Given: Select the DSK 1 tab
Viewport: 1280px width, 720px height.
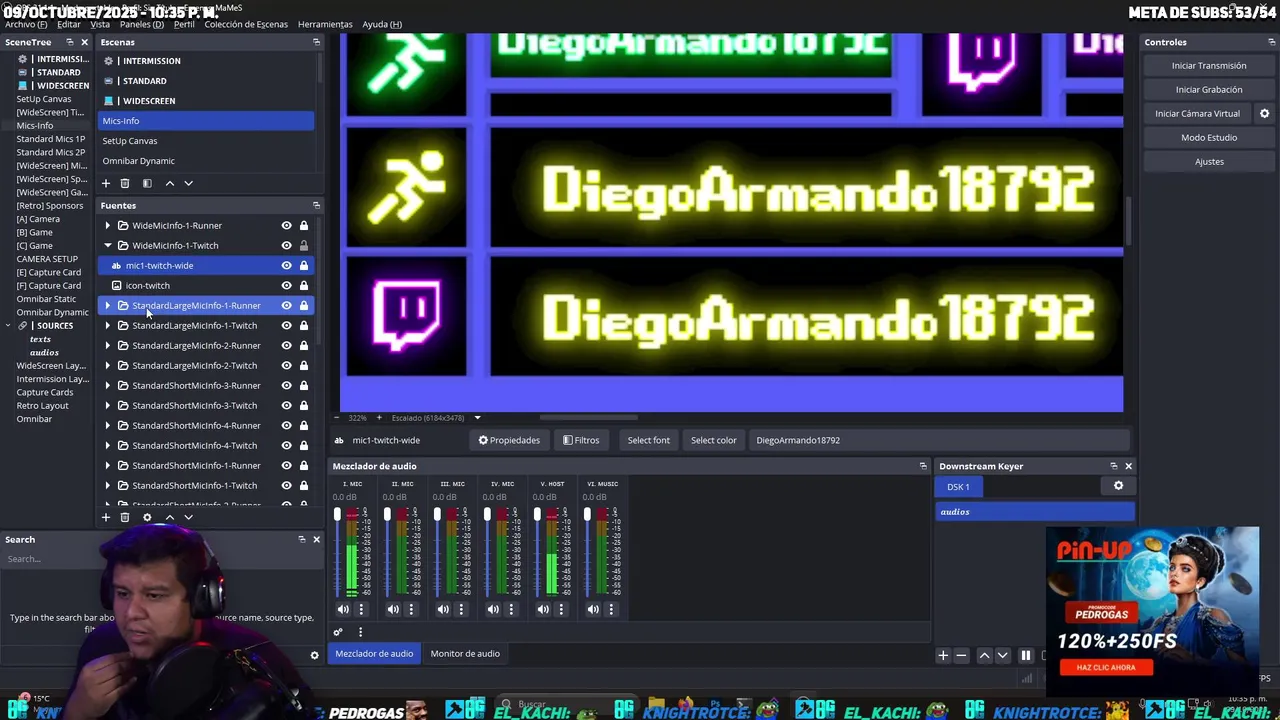Looking at the screenshot, I should pyautogui.click(x=958, y=487).
